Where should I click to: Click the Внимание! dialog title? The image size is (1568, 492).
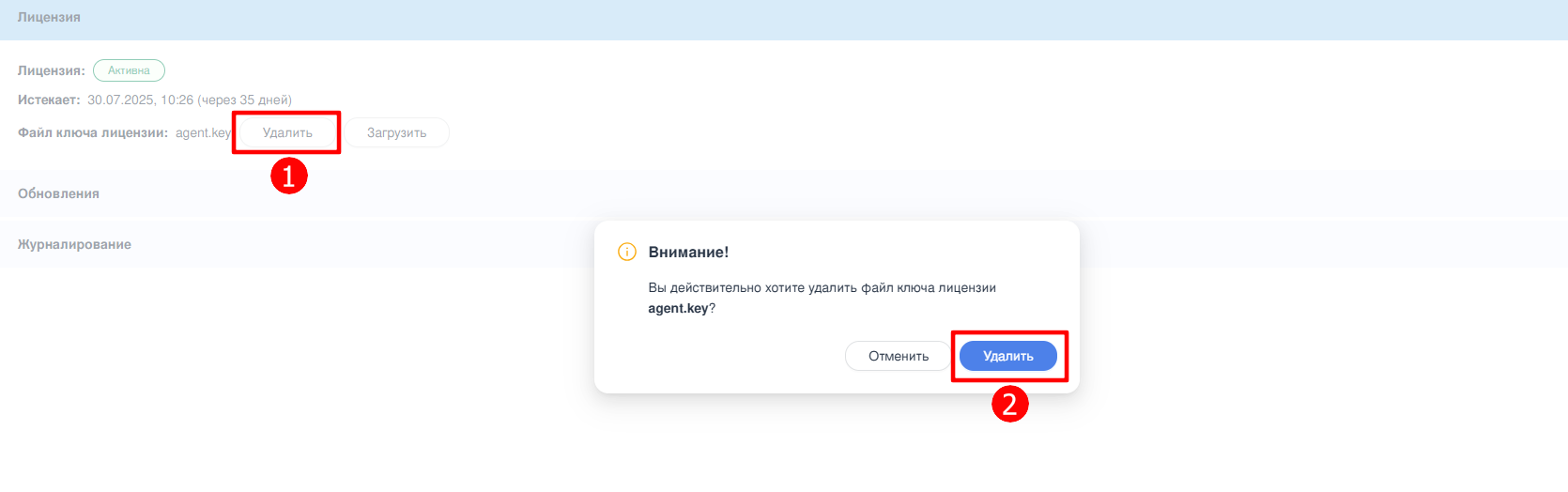(x=688, y=252)
